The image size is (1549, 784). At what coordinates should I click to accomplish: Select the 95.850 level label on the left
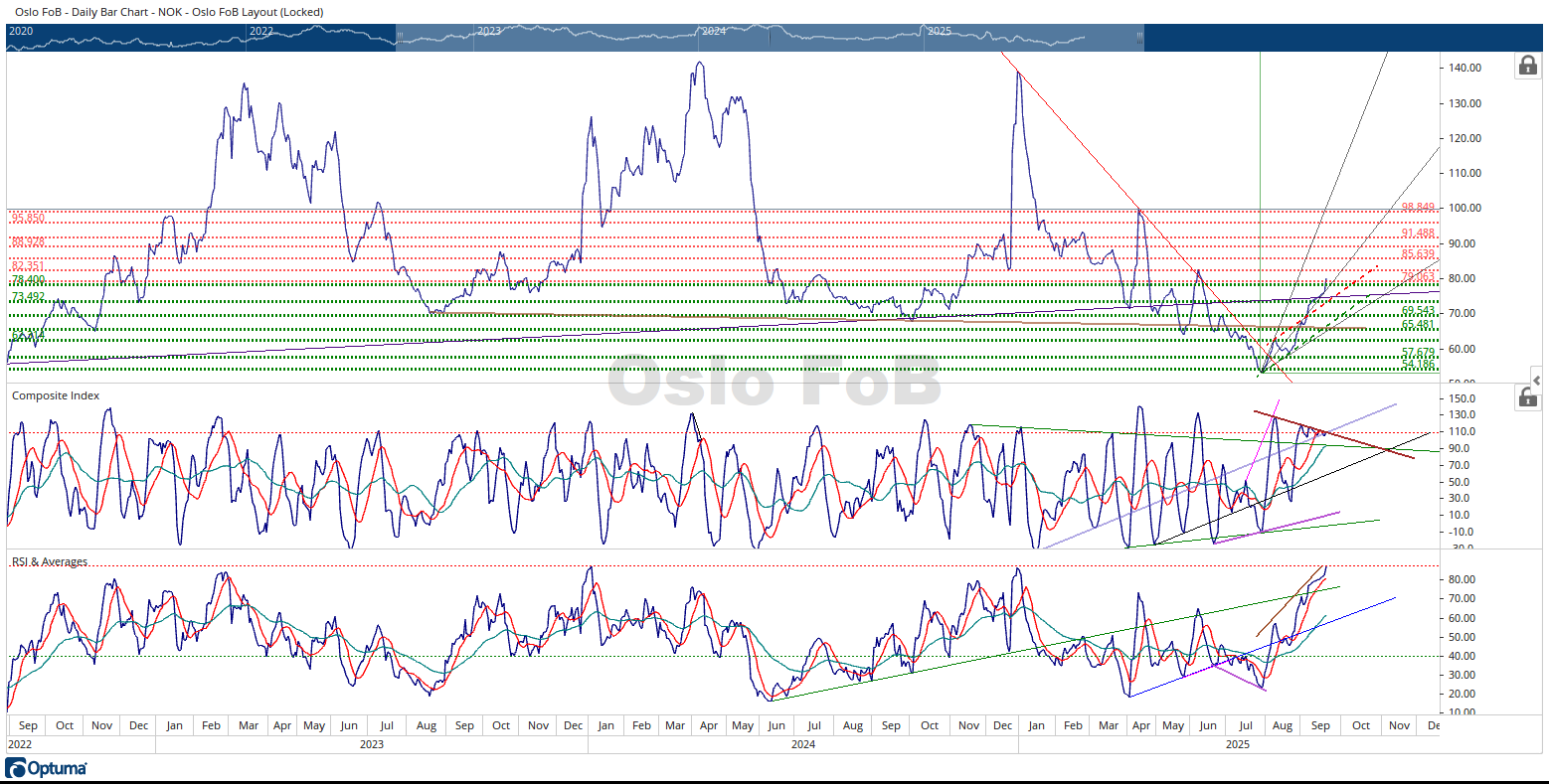point(28,218)
